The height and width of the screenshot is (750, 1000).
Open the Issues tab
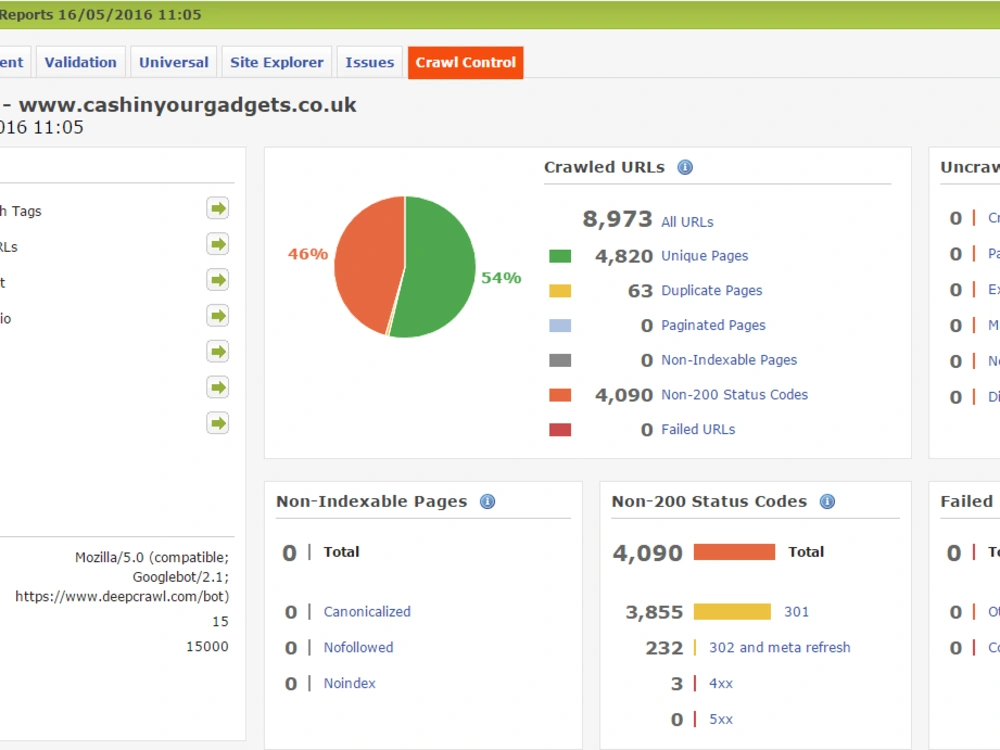coord(370,62)
